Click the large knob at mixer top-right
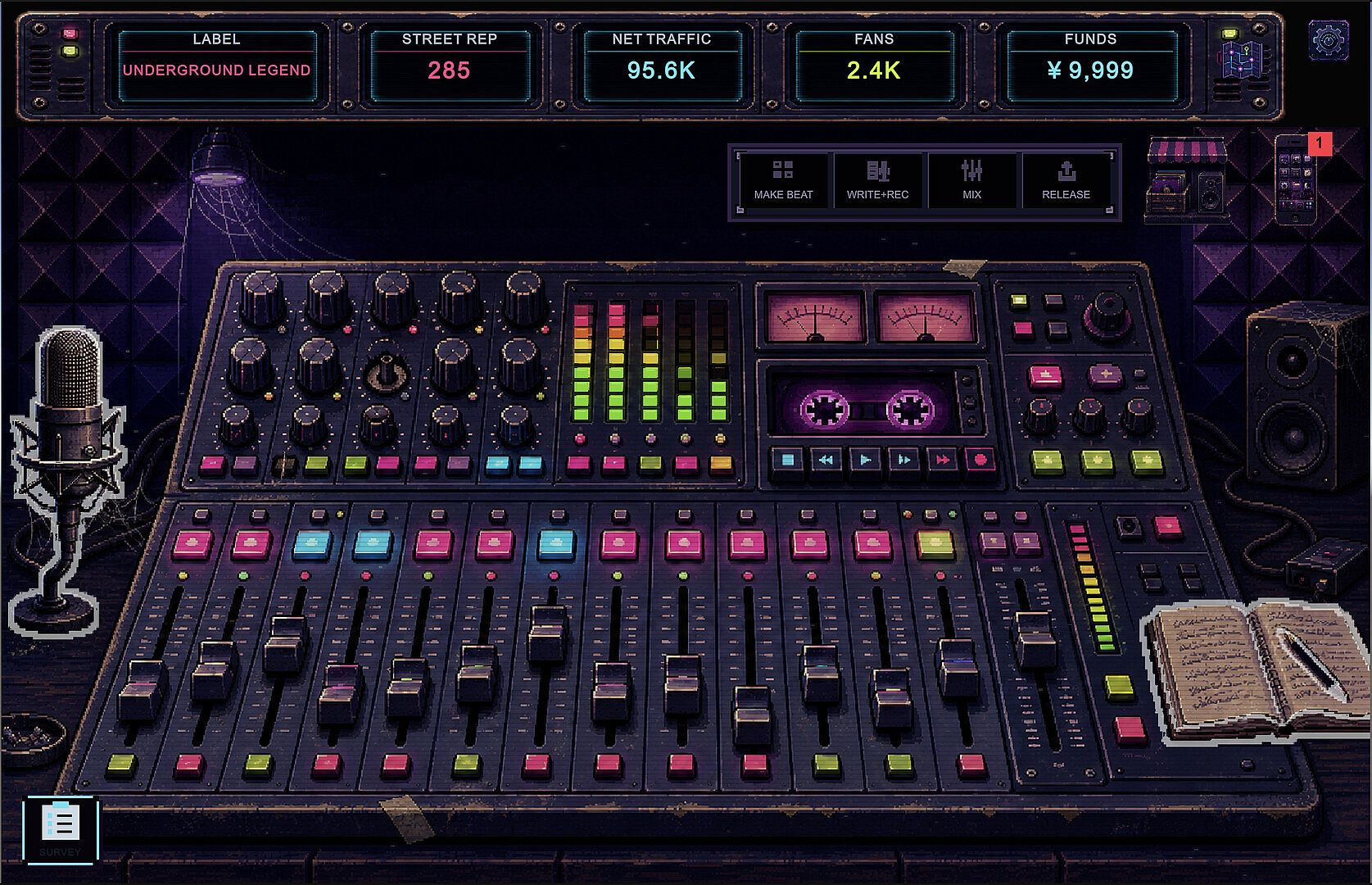 point(1108,315)
